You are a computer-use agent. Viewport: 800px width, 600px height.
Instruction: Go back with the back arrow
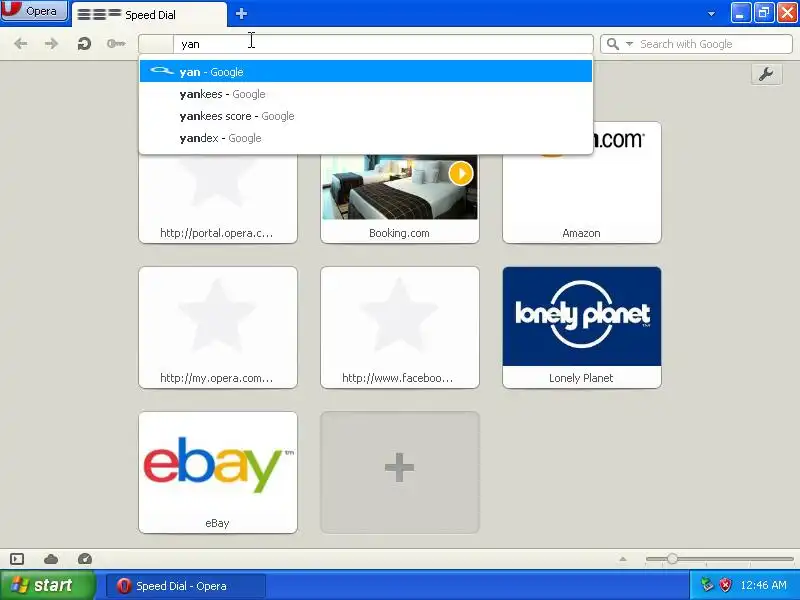20,44
